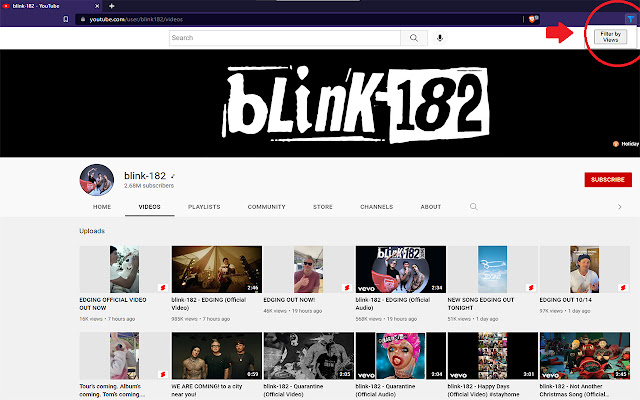Click the 2.68M subscribers text
The height and width of the screenshot is (400, 640).
tap(149, 186)
